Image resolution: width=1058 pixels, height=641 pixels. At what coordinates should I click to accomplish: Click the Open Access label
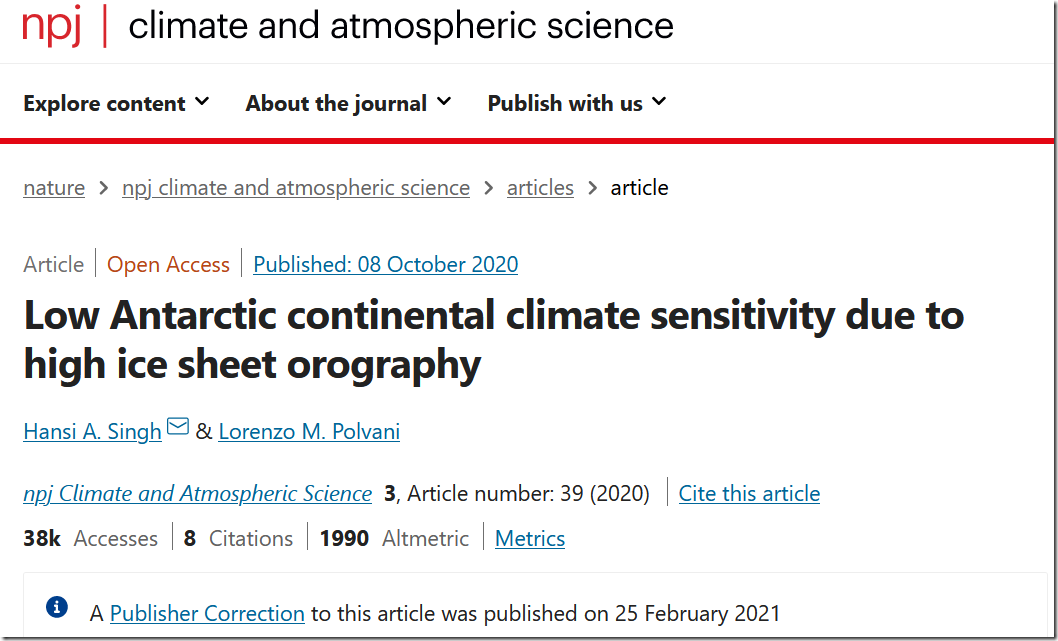click(x=168, y=265)
